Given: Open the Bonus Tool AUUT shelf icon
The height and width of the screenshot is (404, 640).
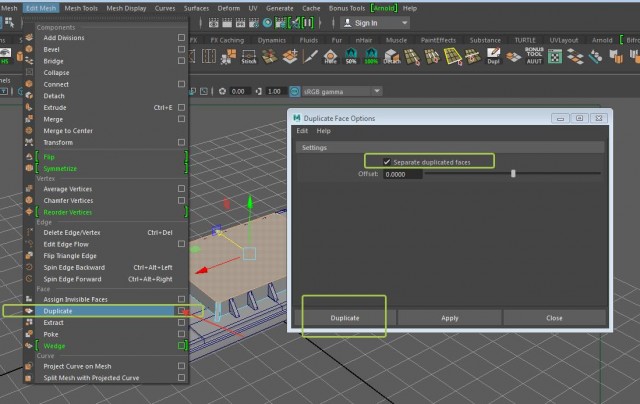Looking at the screenshot, I should pyautogui.click(x=534, y=55).
